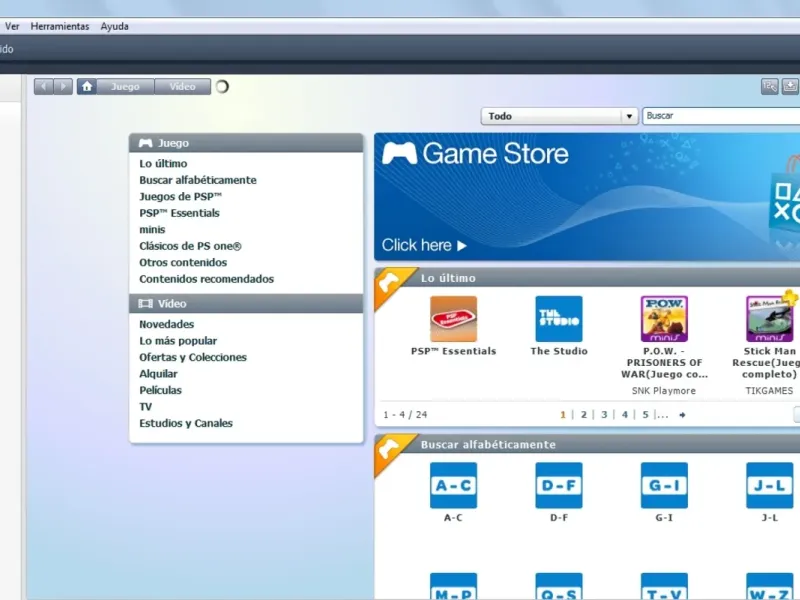Open the PSP Essentials thumbnail in Lo último
The height and width of the screenshot is (600, 800).
[x=454, y=319]
